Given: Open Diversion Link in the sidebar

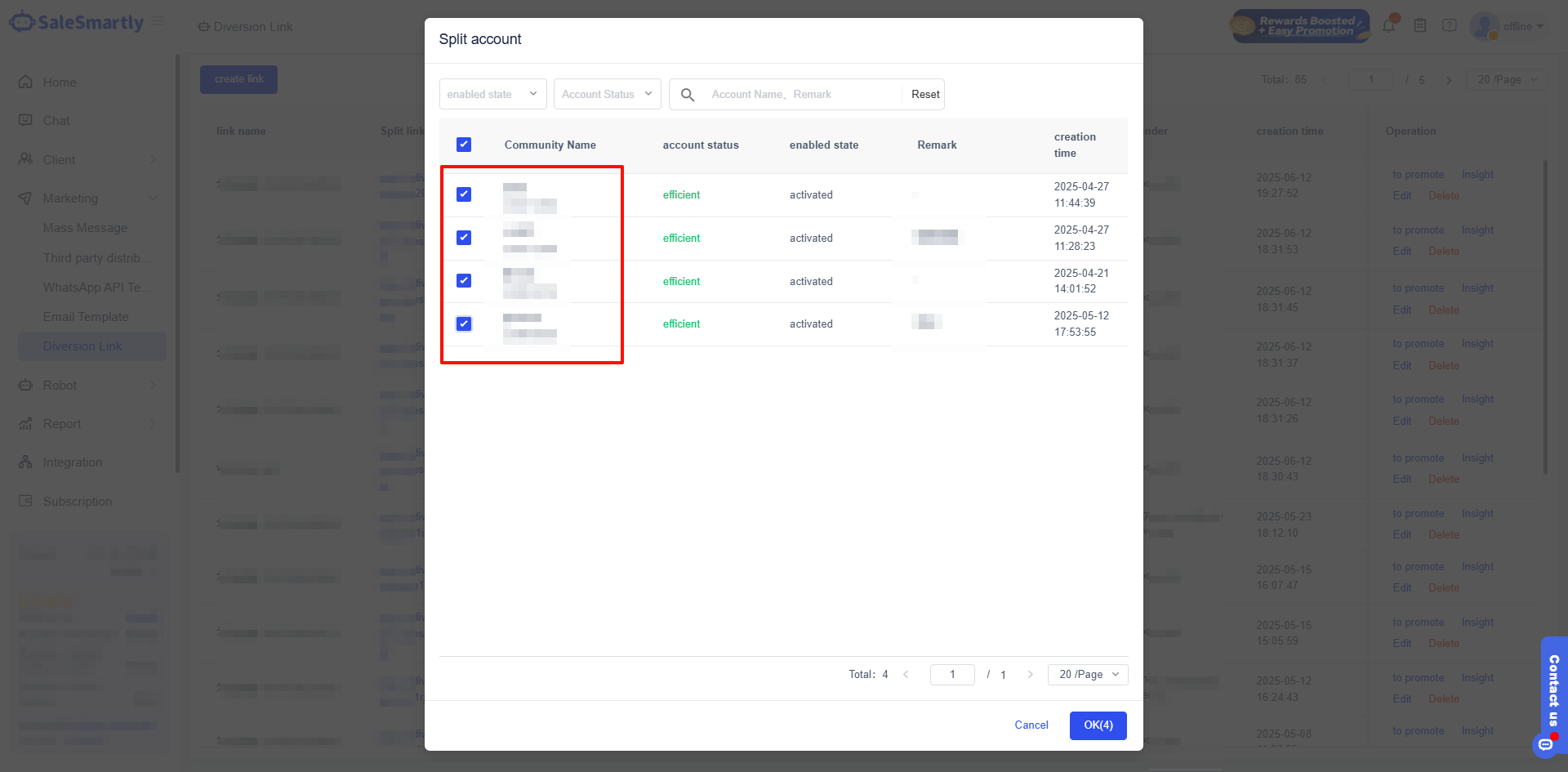Looking at the screenshot, I should click(x=82, y=346).
